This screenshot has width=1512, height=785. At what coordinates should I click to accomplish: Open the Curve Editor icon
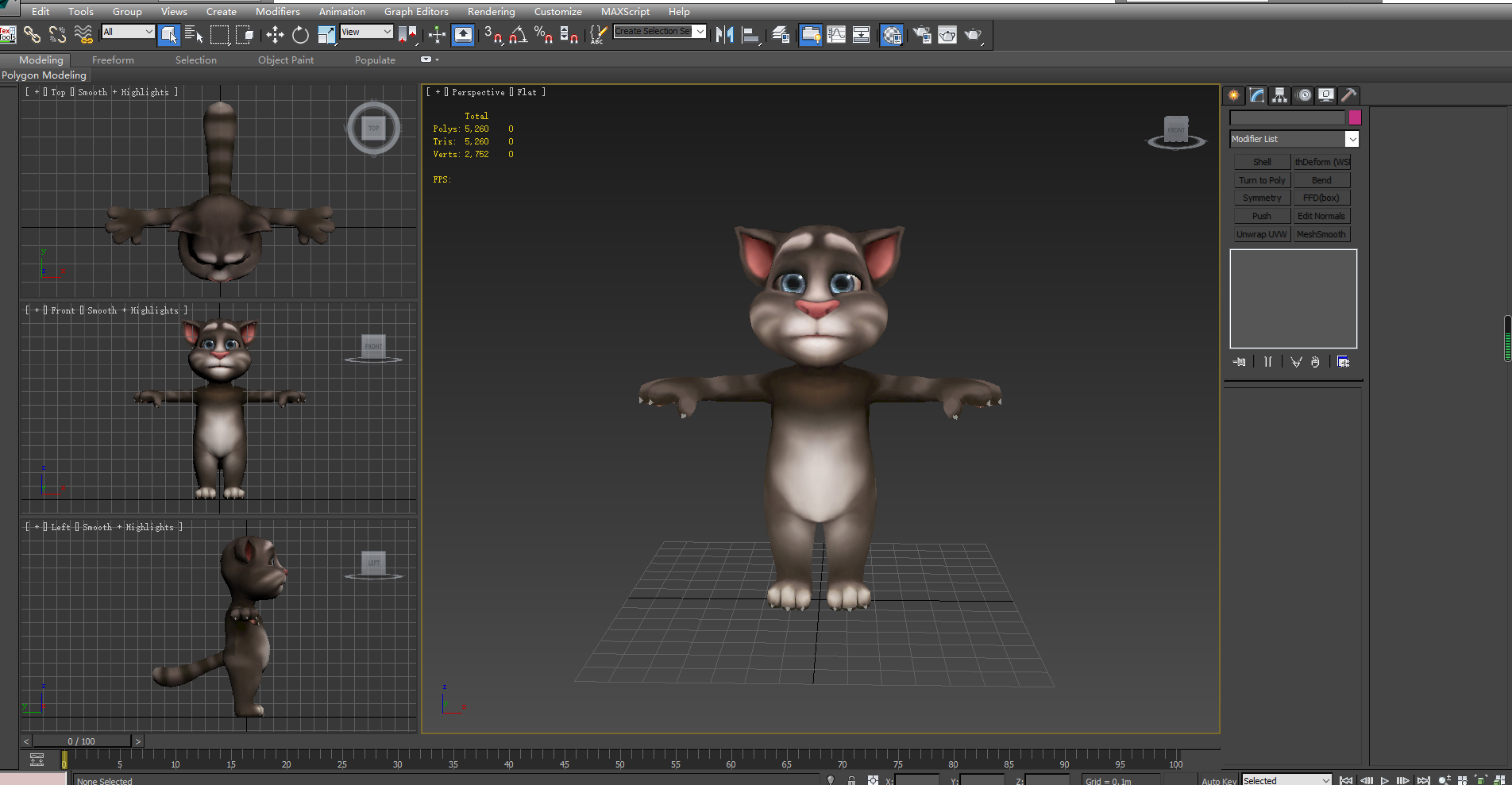click(x=836, y=34)
